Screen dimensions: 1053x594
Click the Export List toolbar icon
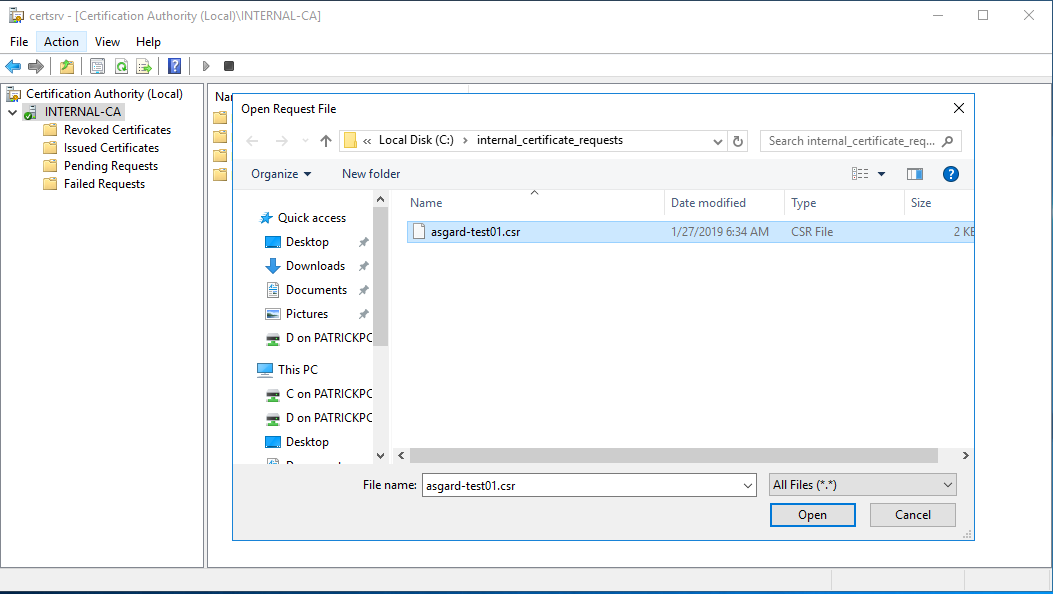(144, 66)
